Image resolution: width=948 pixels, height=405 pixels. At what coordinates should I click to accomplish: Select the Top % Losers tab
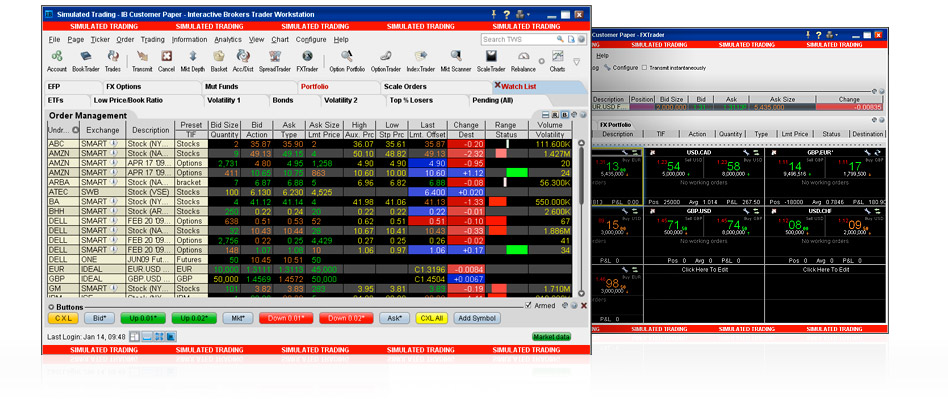(x=411, y=100)
